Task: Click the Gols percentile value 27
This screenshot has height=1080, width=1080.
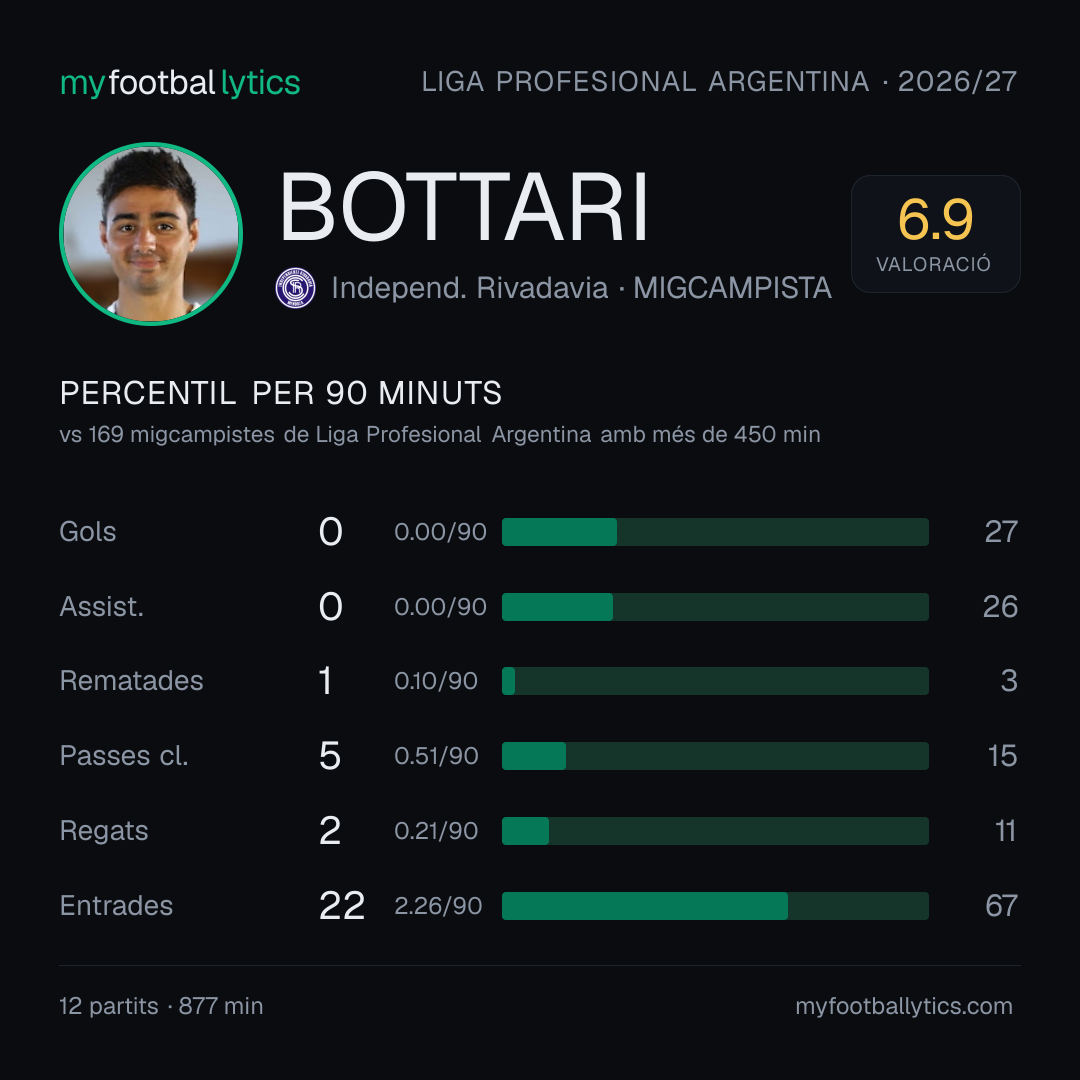Action: (x=1001, y=532)
